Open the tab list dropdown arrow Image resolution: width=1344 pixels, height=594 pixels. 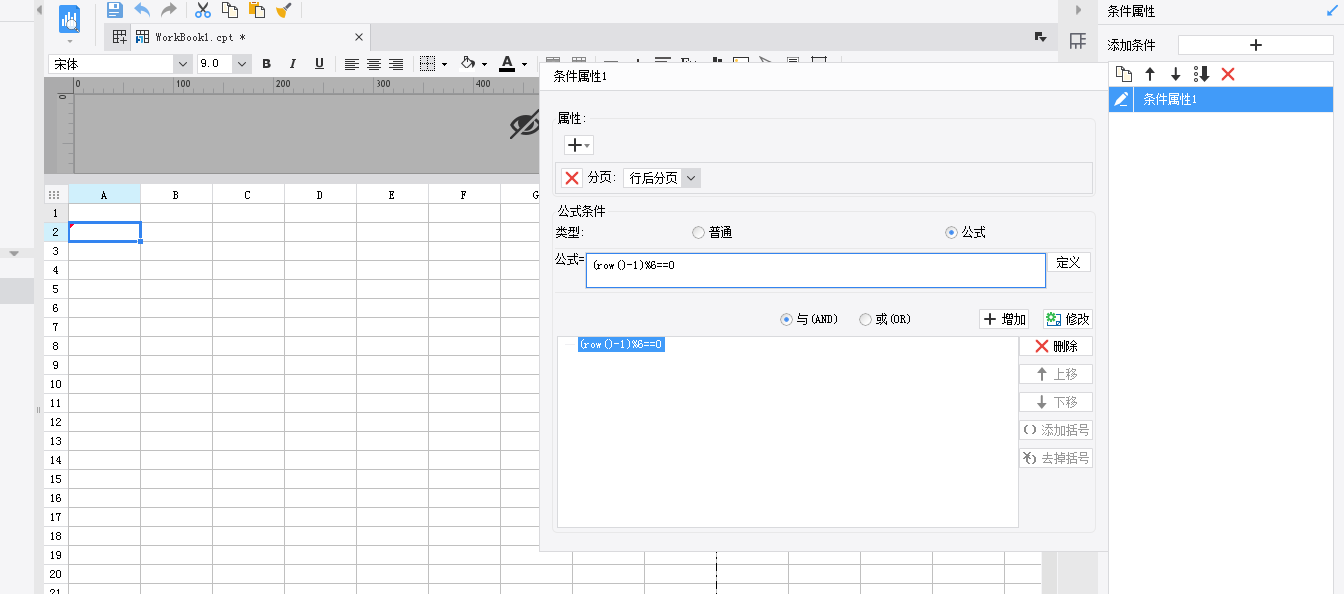coord(1040,37)
